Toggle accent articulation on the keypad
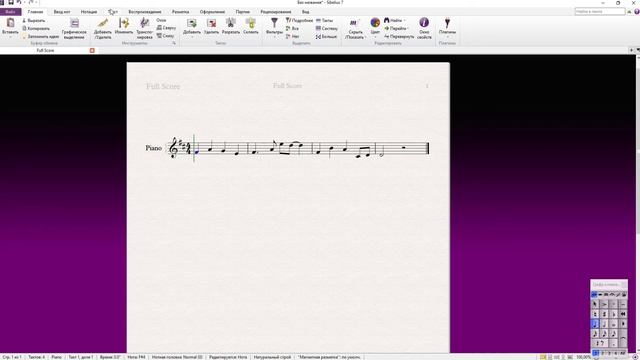The image size is (640, 360). tap(604, 304)
